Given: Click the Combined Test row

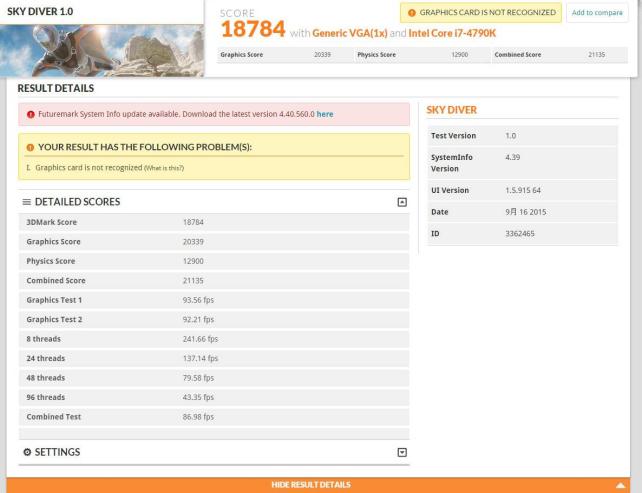Looking at the screenshot, I should pos(214,417).
